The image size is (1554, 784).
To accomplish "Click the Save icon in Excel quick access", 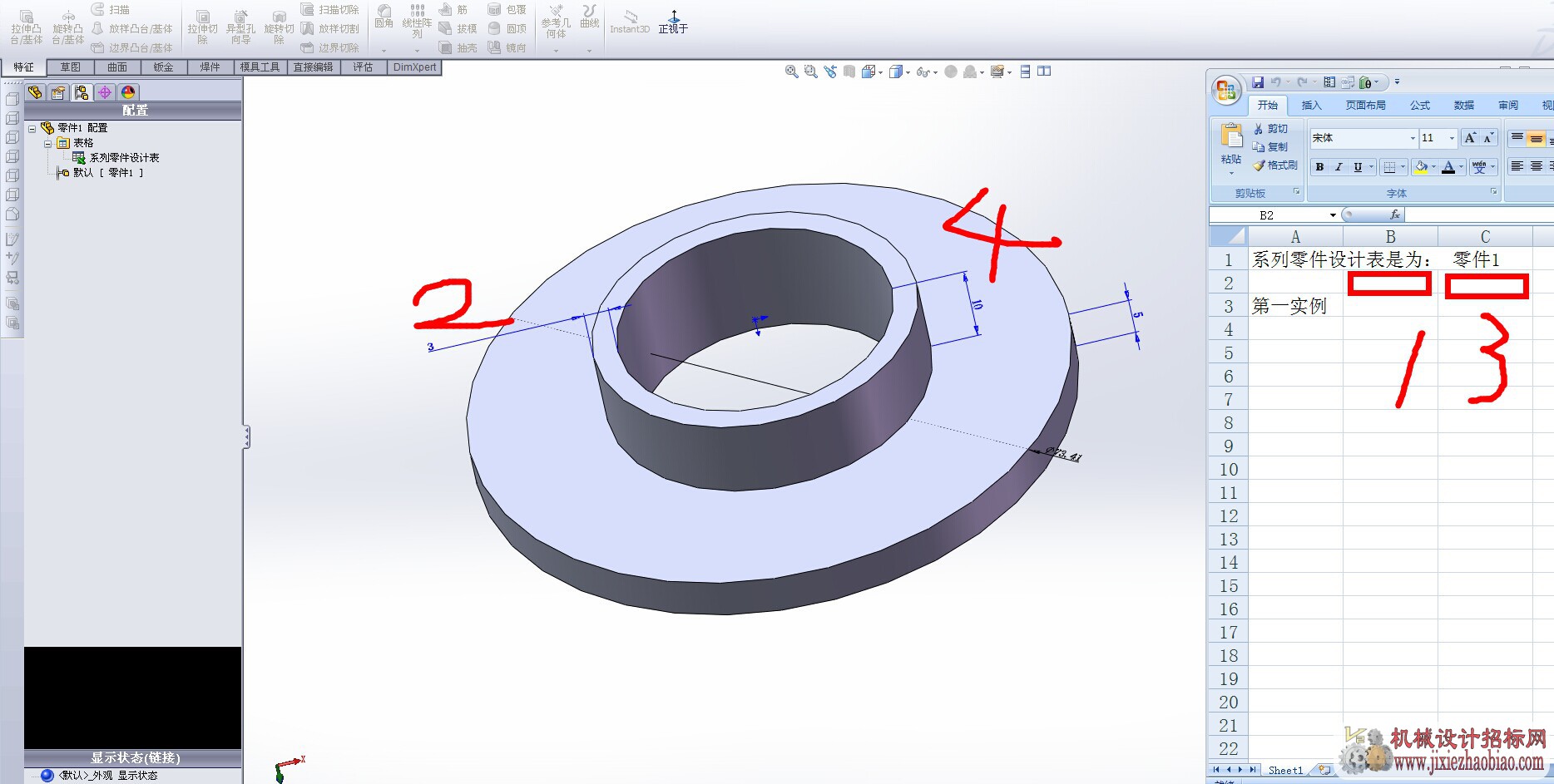I will pos(1258,82).
